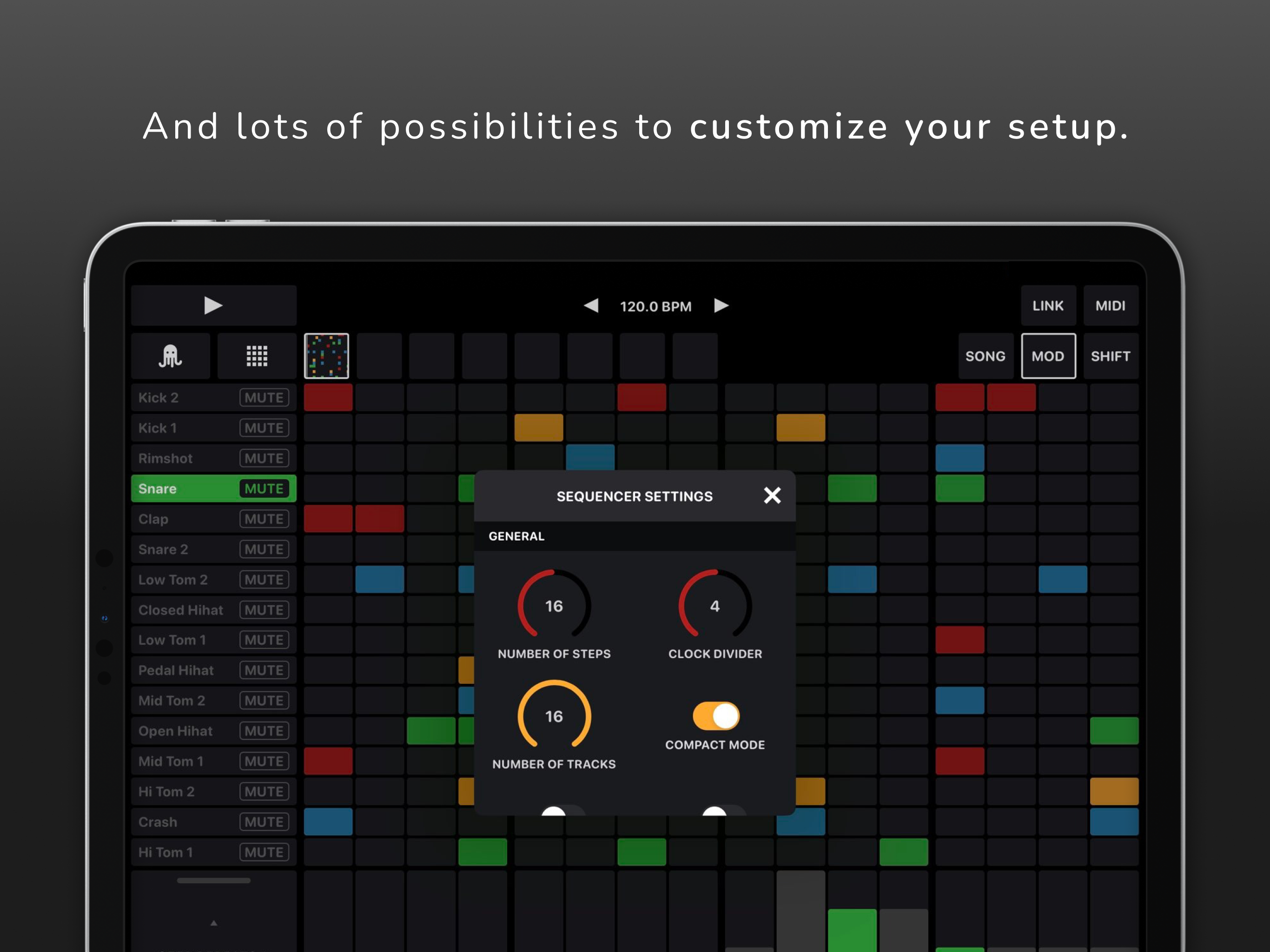The image size is (1270, 952).
Task: Select the last empty pattern slot
Action: point(695,356)
